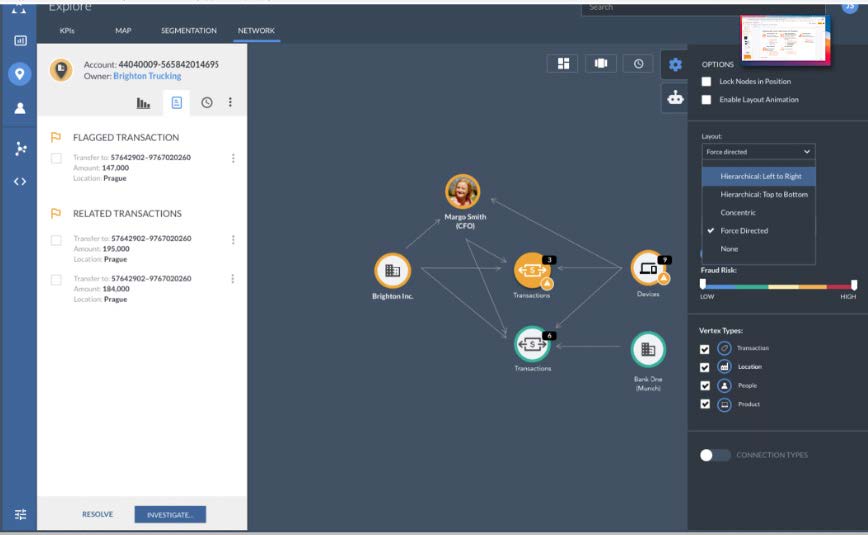Open the dashboard icon in left sidebar
Screen dimensions: 868x535
click(20, 40)
